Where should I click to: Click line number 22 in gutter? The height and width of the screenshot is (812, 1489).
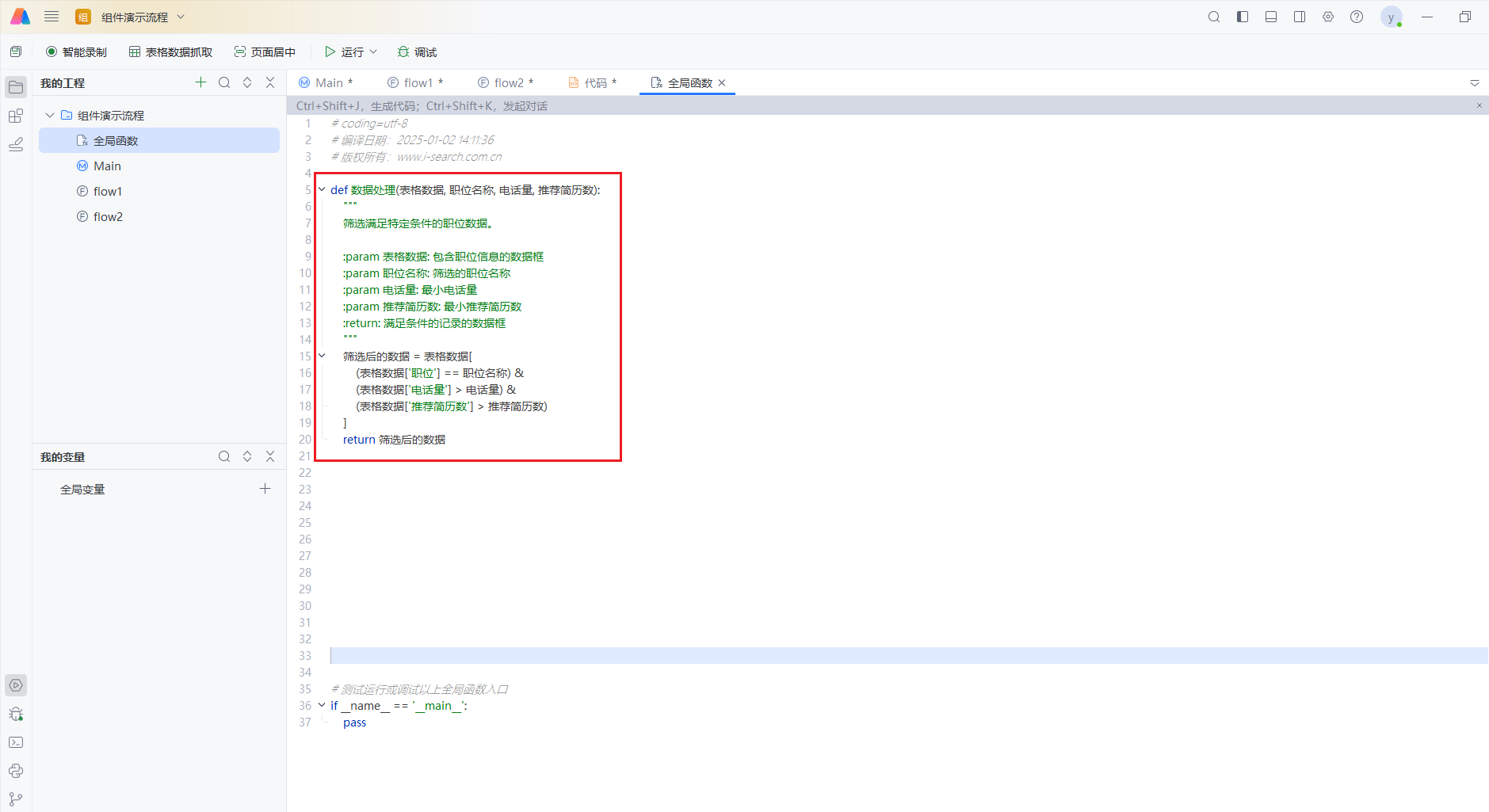tap(305, 472)
